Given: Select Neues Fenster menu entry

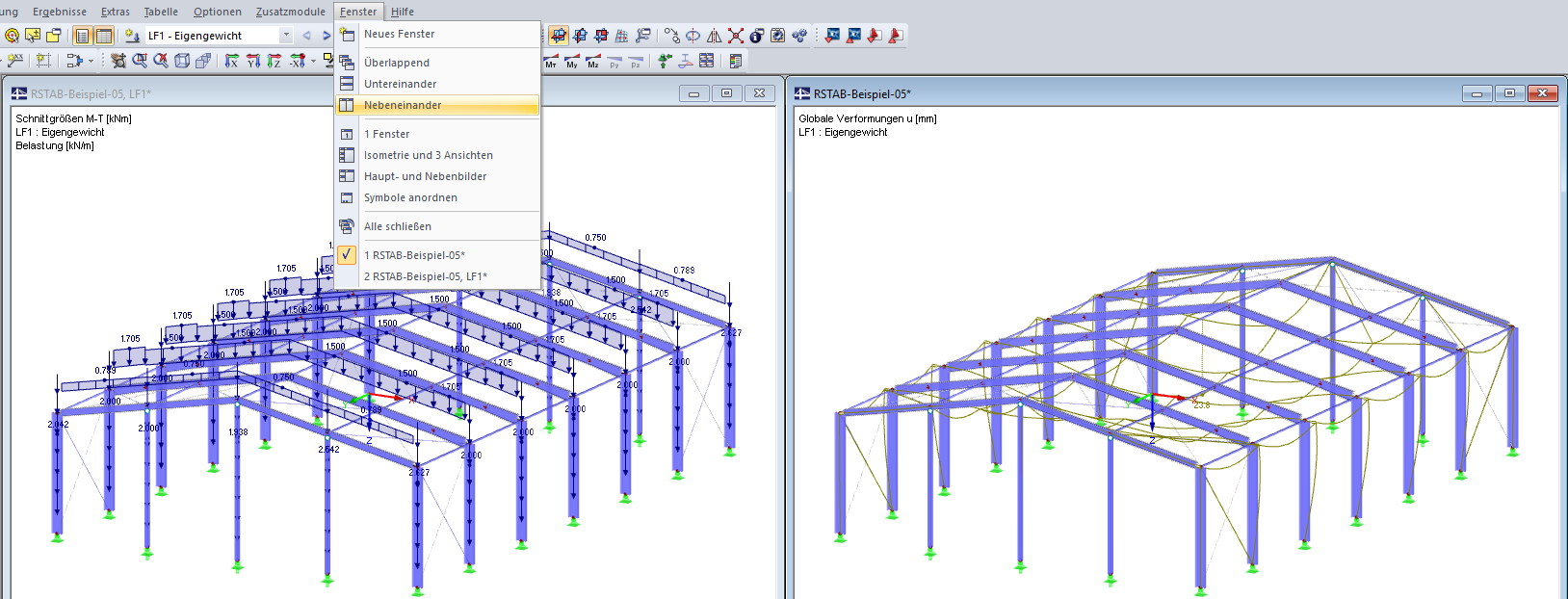Looking at the screenshot, I should click(437, 34).
